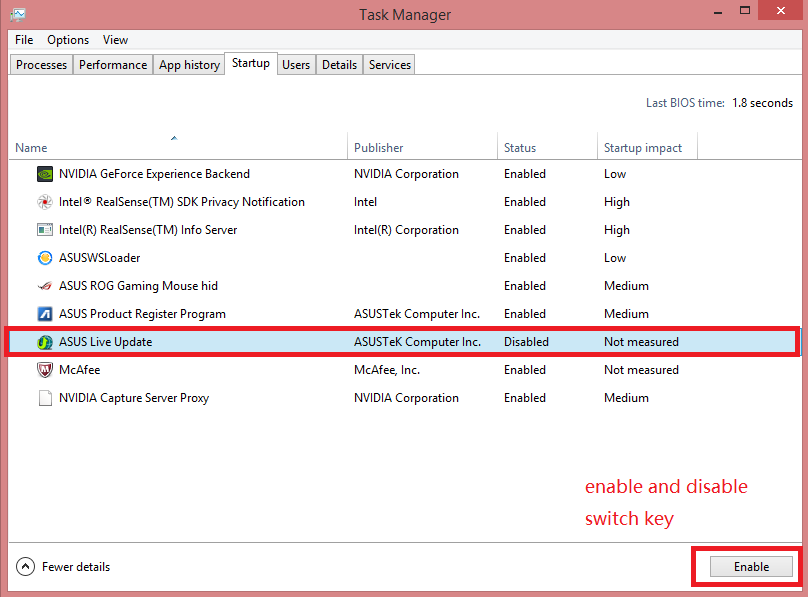Select ASUS ROG Gaming Mouse hid name
The image size is (808, 597).
pyautogui.click(x=138, y=286)
